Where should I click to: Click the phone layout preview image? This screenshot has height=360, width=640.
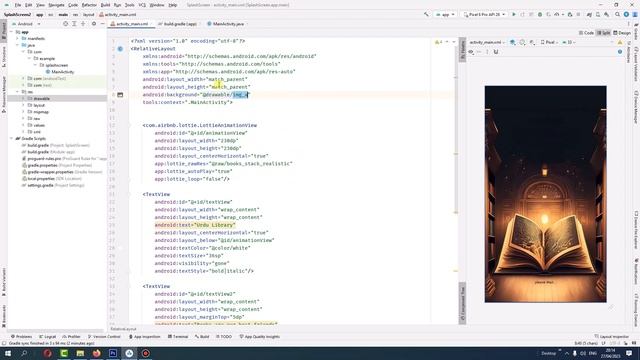coord(545,194)
